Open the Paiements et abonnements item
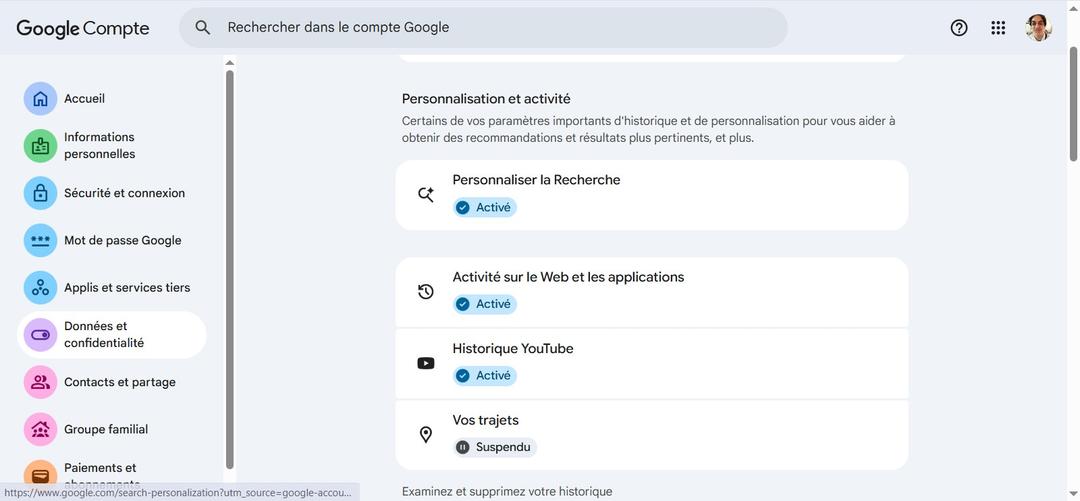This screenshot has height=501, width=1080. click(100, 470)
